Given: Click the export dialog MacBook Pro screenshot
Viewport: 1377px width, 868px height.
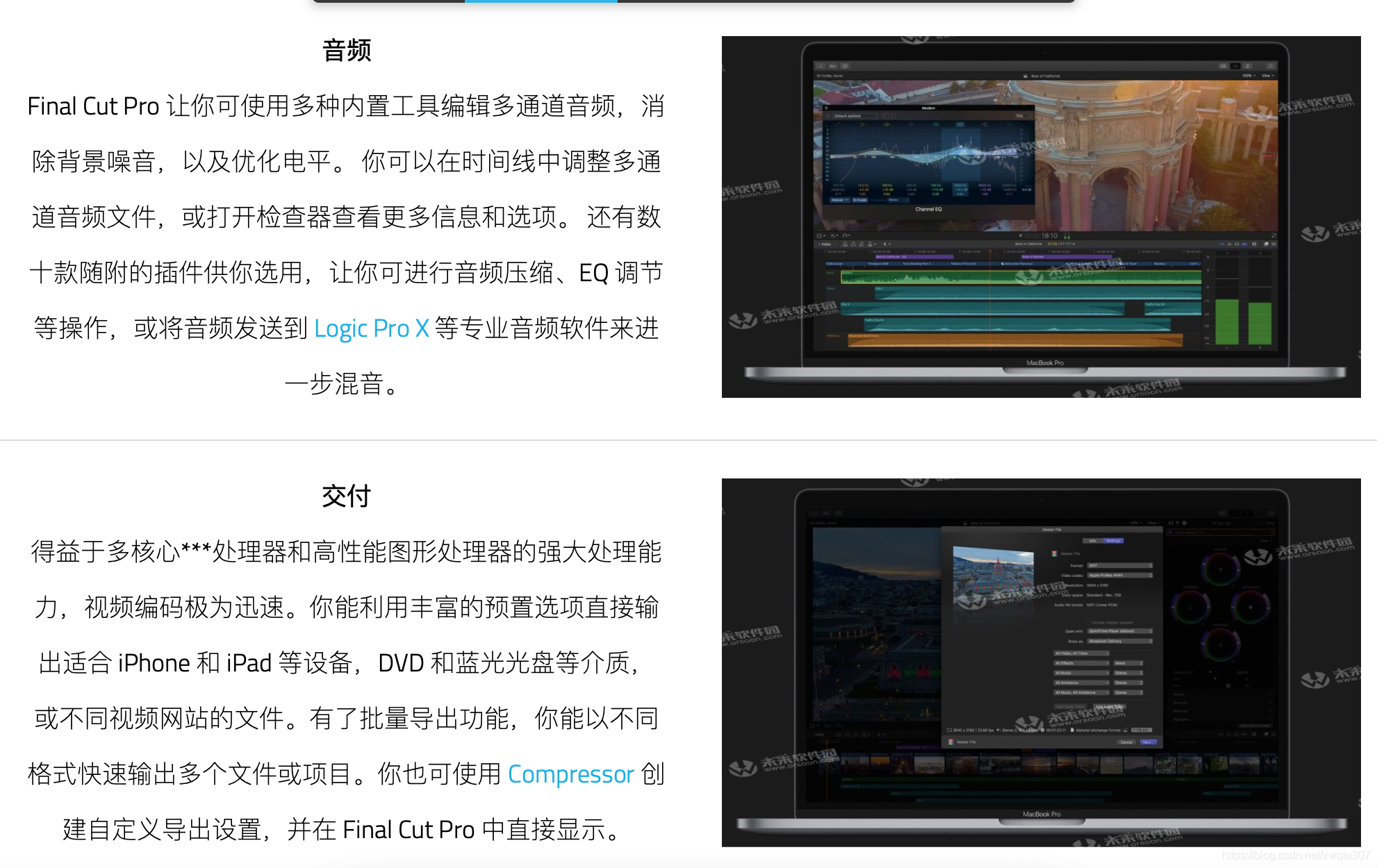Looking at the screenshot, I should tap(1041, 662).
